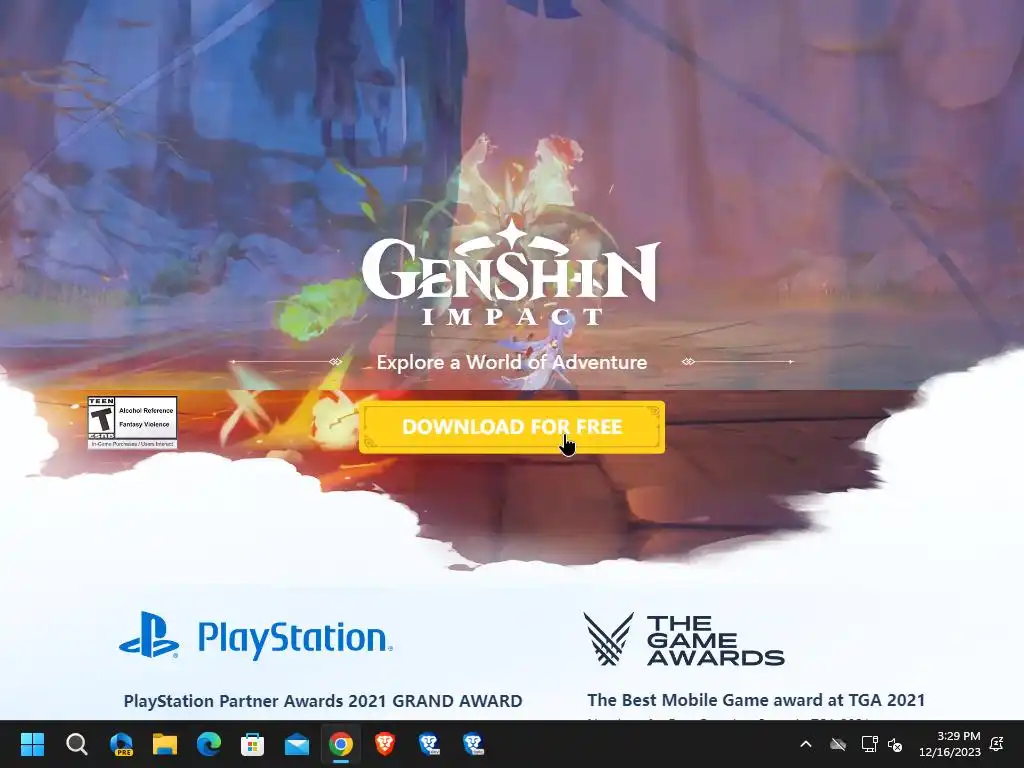The width and height of the screenshot is (1024, 768).
Task: Open the last blue Brave variant icon in taskbar
Action: pos(473,744)
